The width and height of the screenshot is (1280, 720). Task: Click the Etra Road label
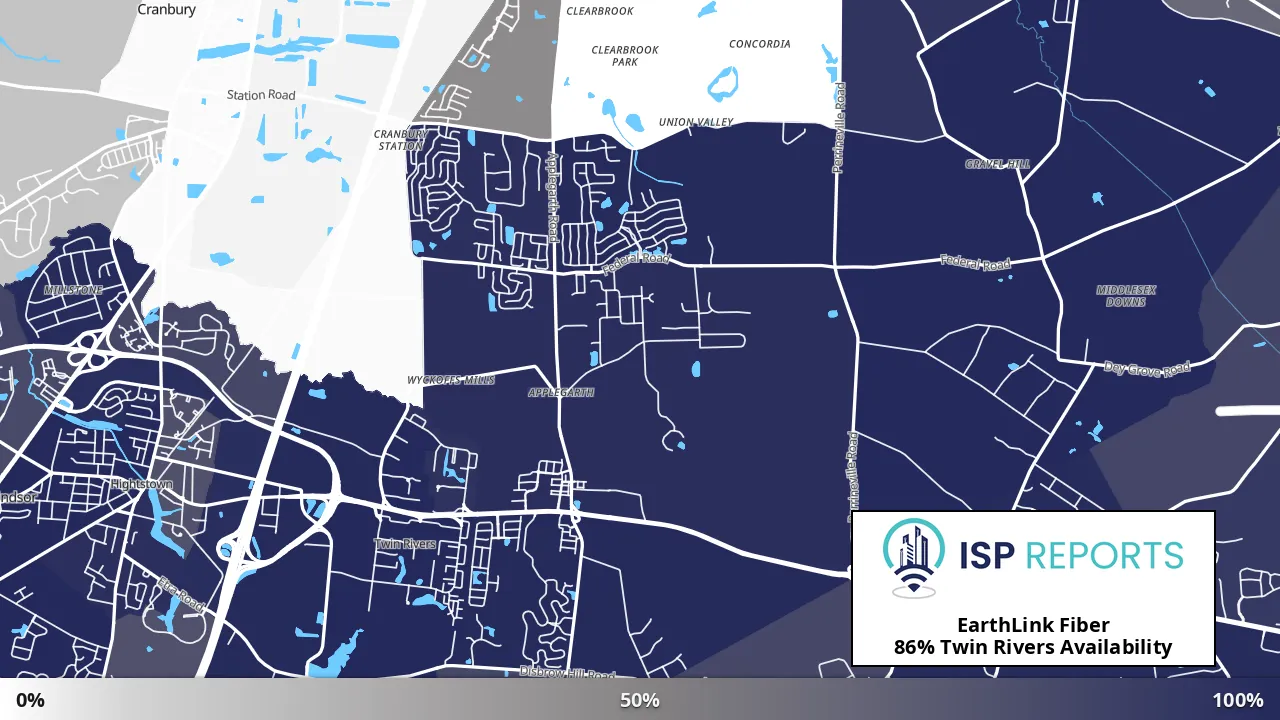[x=180, y=594]
